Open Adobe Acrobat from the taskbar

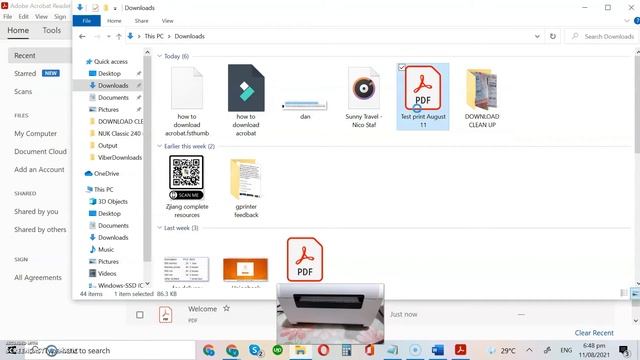[460, 350]
